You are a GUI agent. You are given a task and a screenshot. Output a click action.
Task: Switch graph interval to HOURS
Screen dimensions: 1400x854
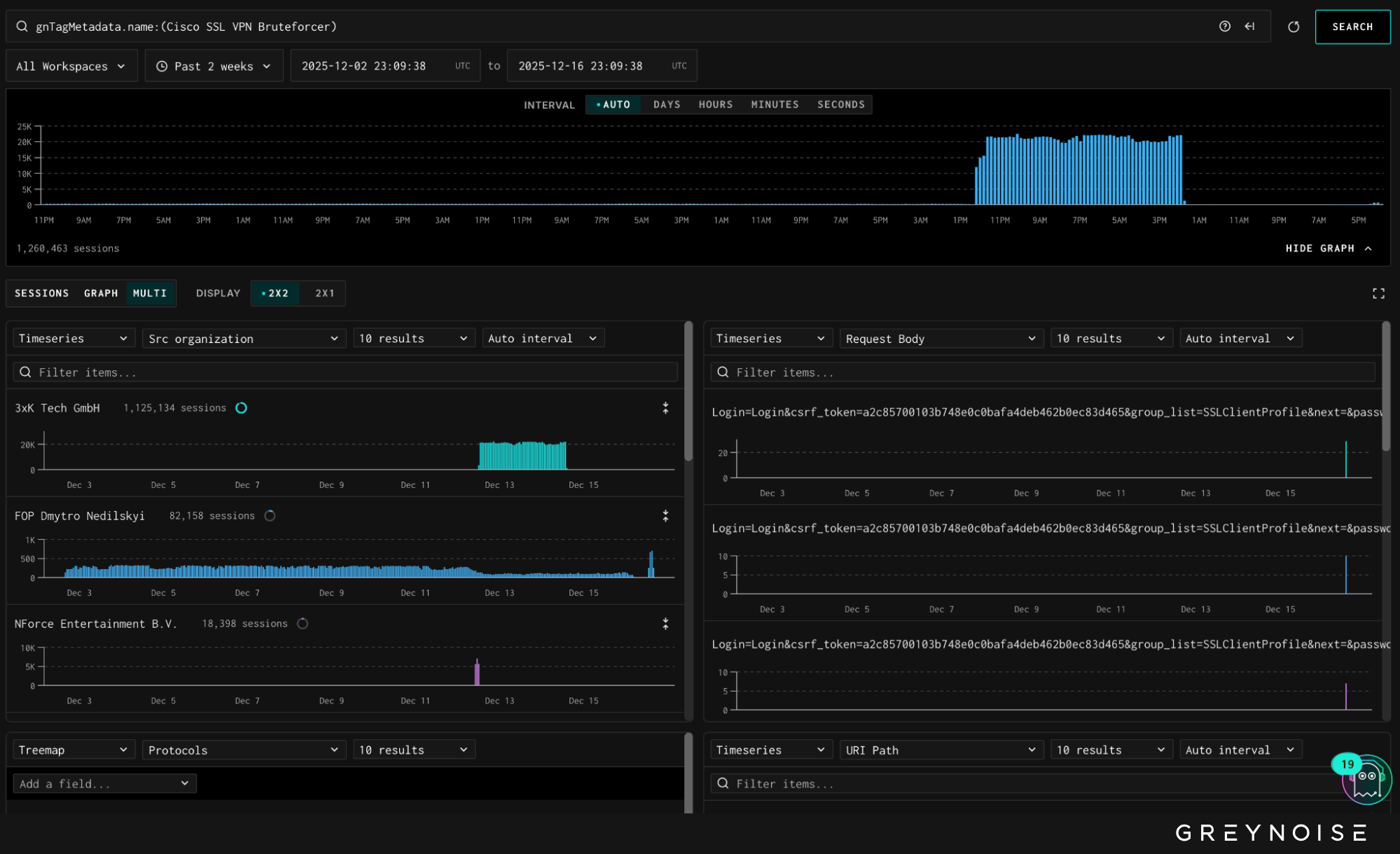[x=715, y=104]
